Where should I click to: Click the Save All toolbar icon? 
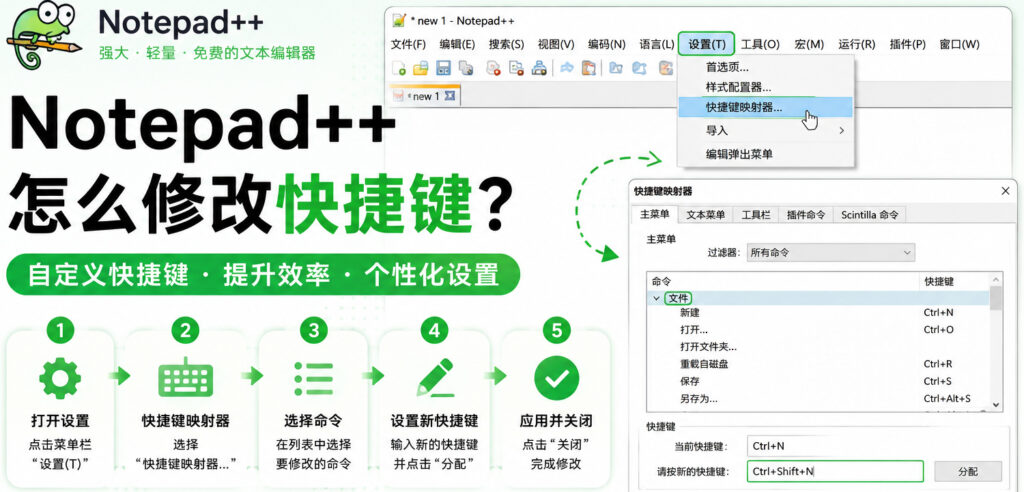[x=466, y=67]
